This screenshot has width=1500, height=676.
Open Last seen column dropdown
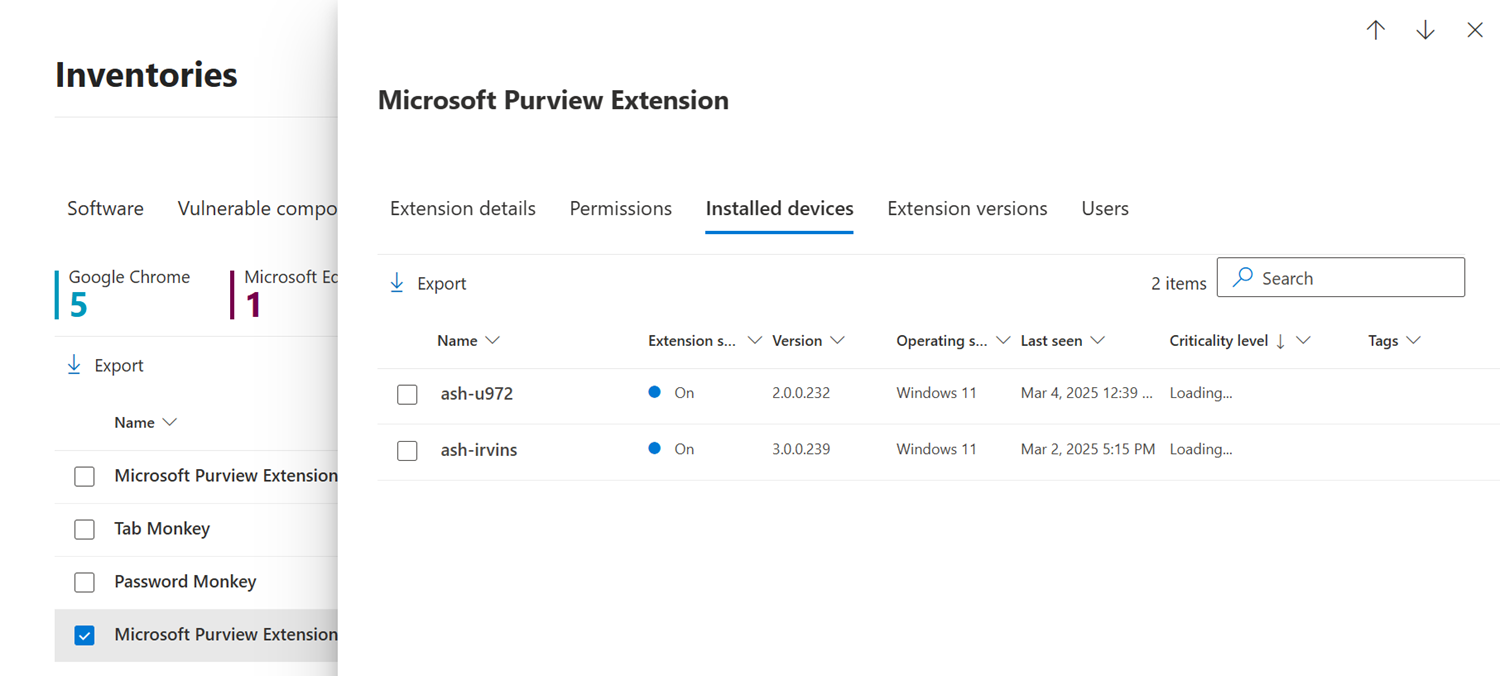(x=1097, y=341)
